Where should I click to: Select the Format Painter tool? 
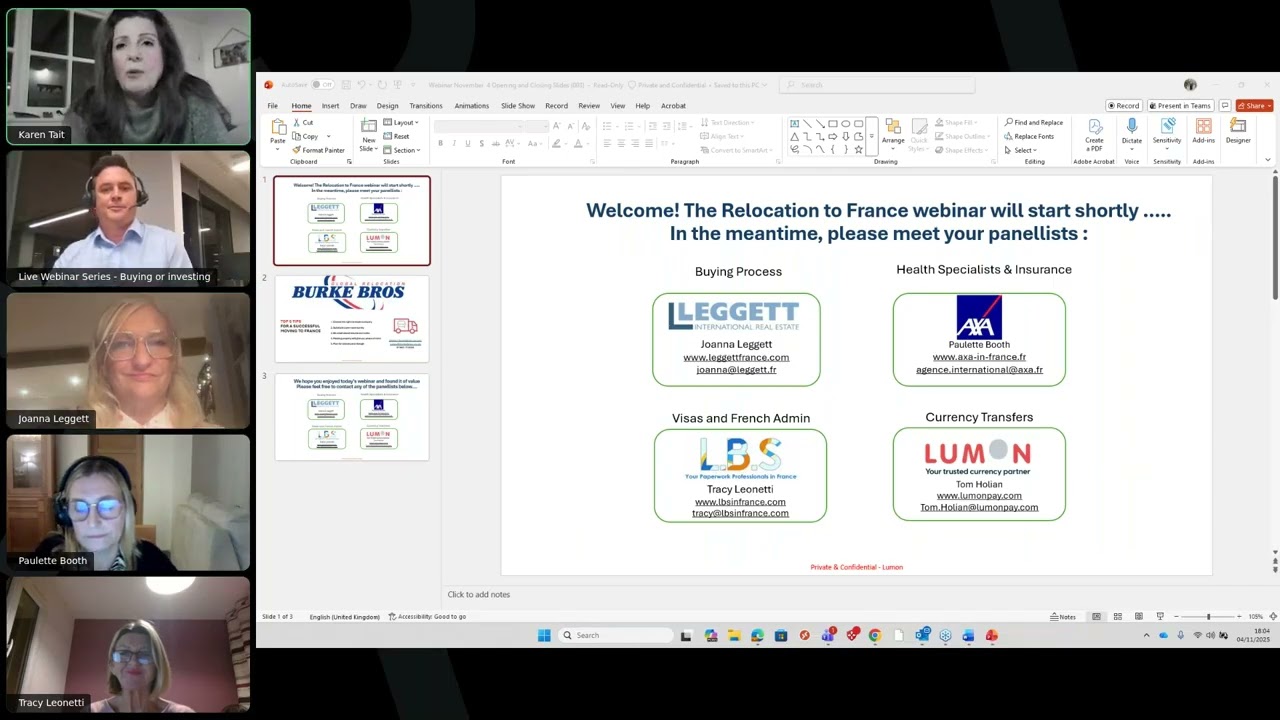click(x=319, y=150)
